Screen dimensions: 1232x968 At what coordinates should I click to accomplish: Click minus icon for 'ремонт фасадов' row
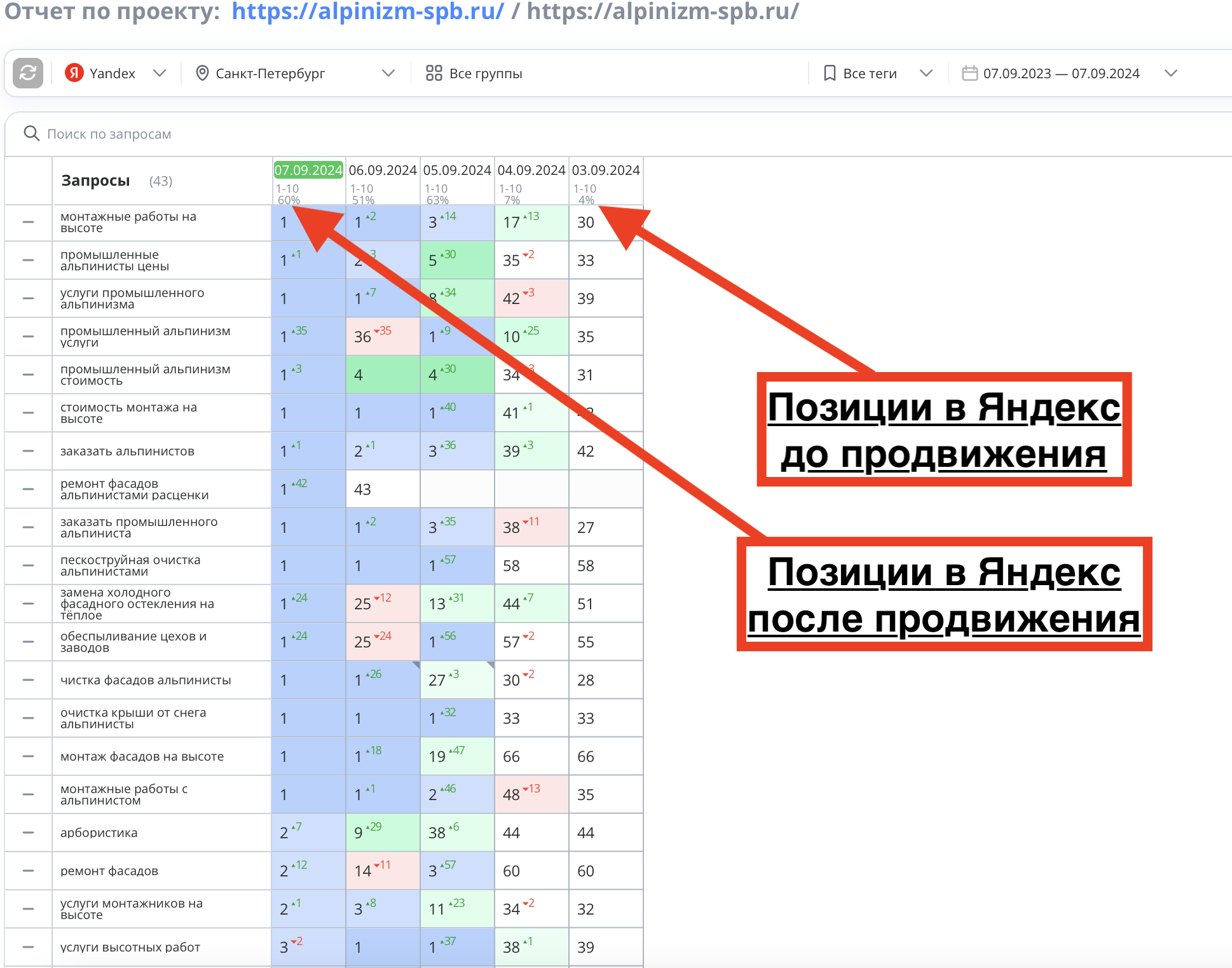(x=28, y=871)
